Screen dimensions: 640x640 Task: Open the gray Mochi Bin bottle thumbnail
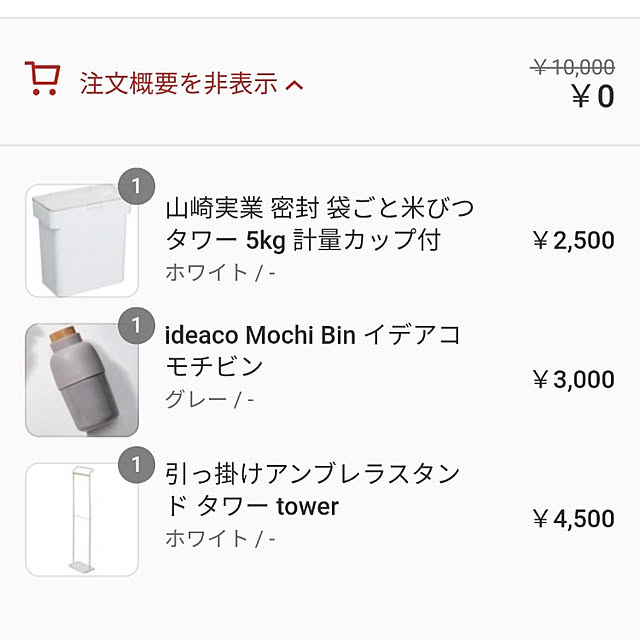82,380
